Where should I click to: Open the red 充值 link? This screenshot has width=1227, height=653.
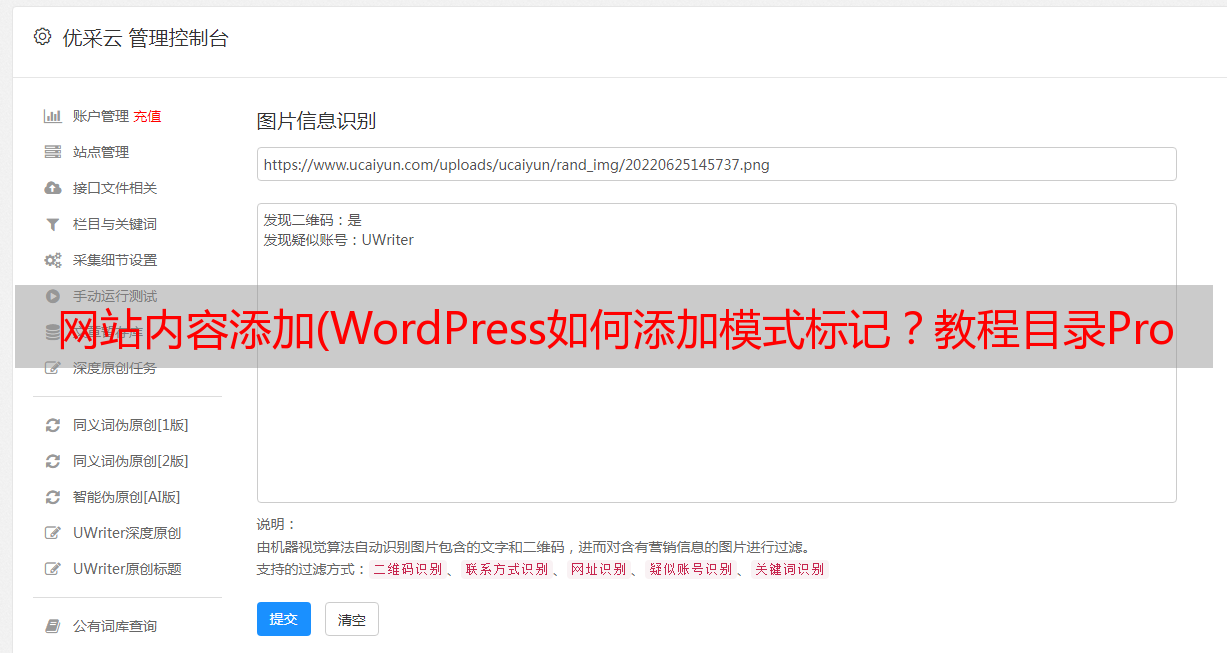[147, 116]
